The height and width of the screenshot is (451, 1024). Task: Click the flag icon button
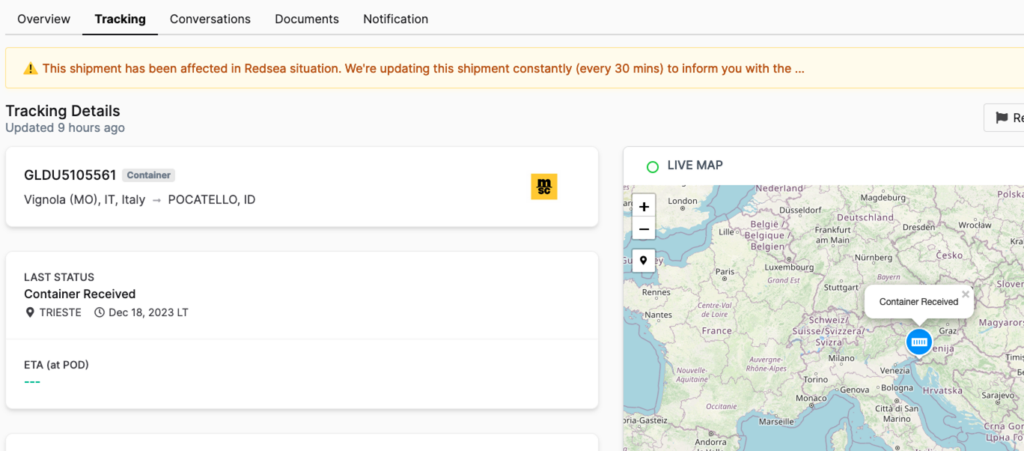1001,118
